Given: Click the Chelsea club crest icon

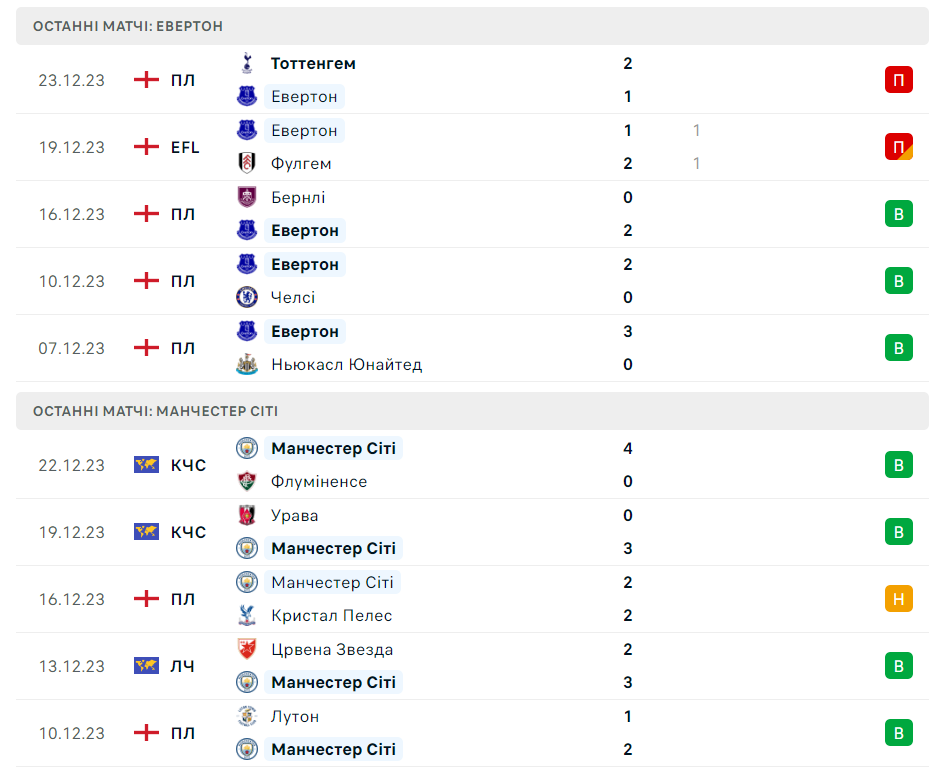Looking at the screenshot, I should (x=246, y=297).
